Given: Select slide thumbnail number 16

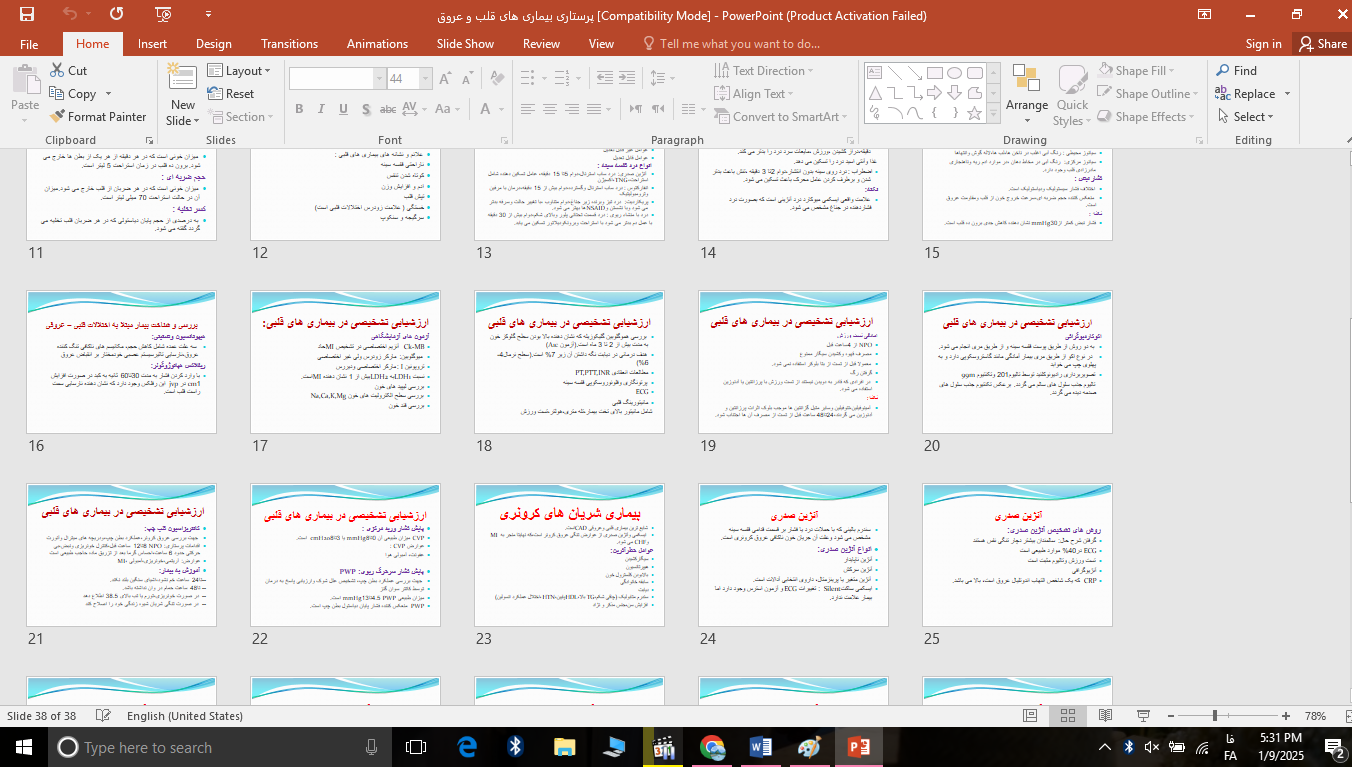Looking at the screenshot, I should 121,360.
